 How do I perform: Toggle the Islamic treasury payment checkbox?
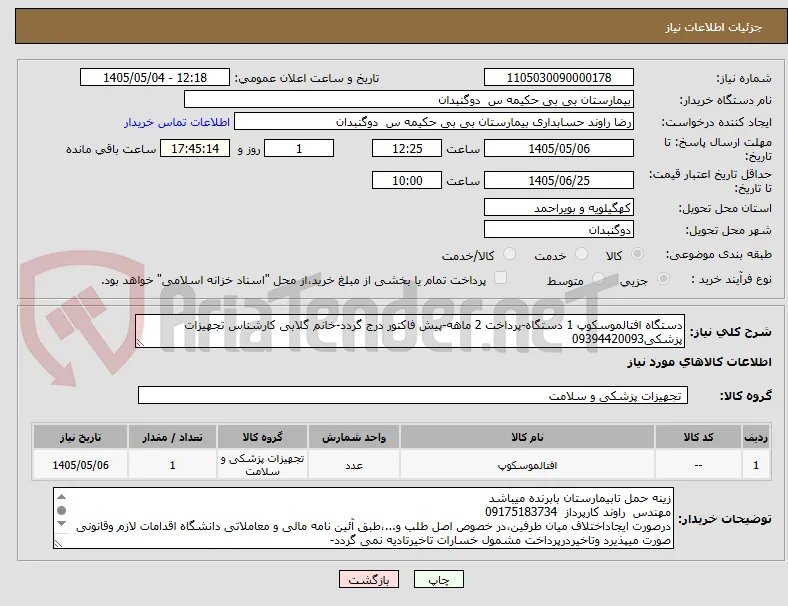click(501, 278)
